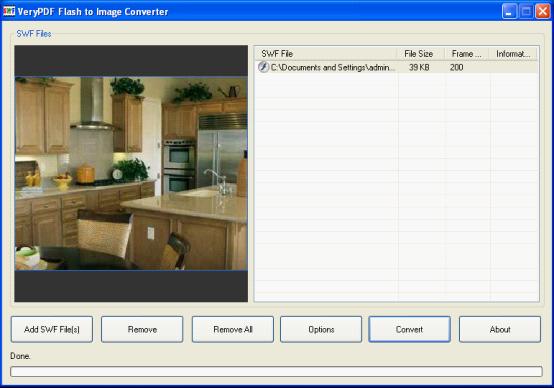This screenshot has width=554, height=388.
Task: Minimize the Flash to Image Converter window
Action: click(509, 11)
